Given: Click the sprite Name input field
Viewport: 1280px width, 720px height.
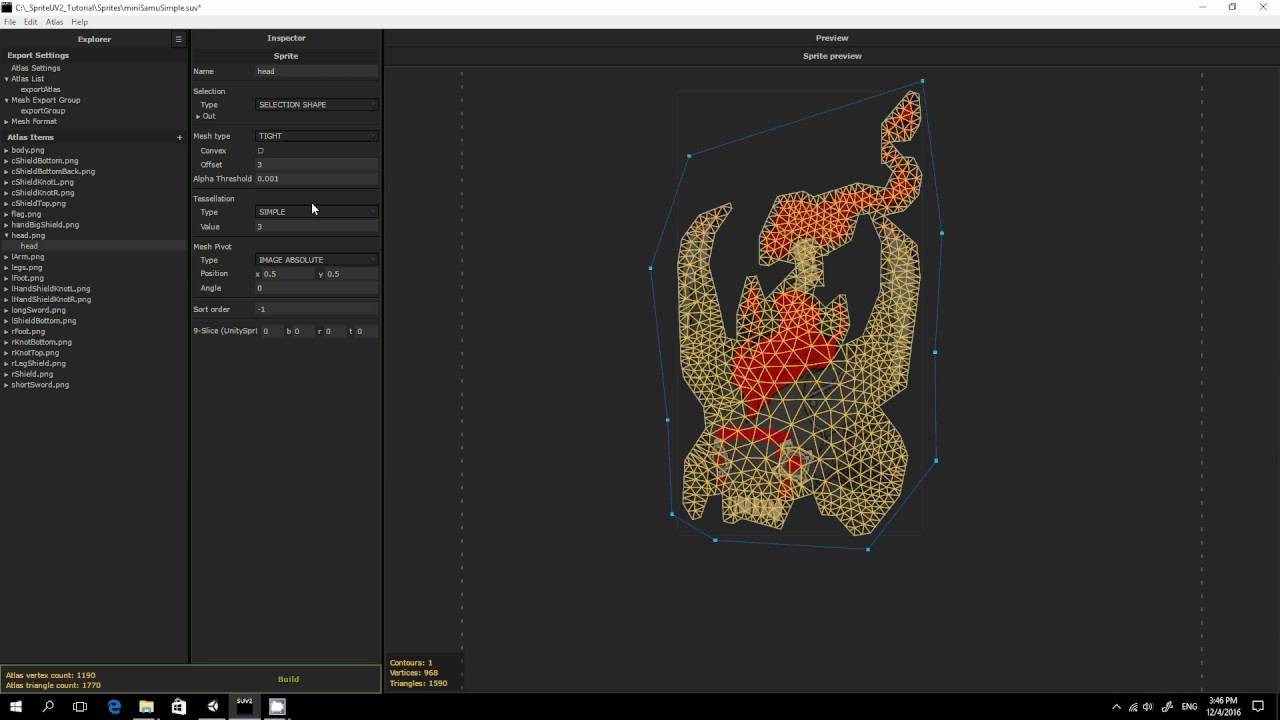Looking at the screenshot, I should point(315,71).
